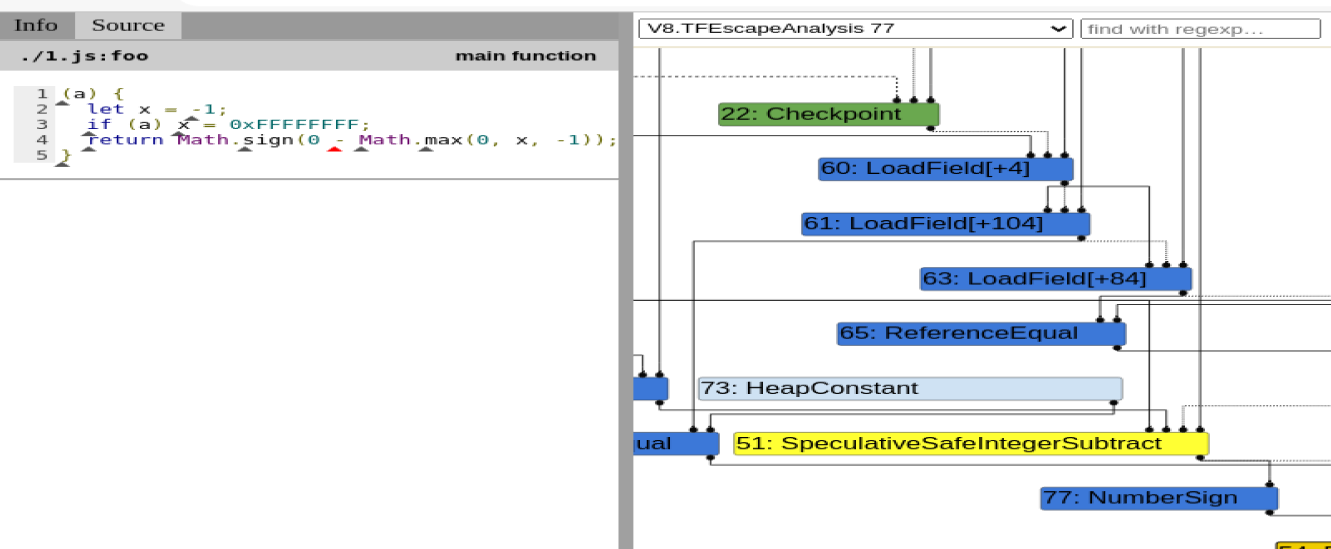Click the gray marker below 'max' on line 4
The height and width of the screenshot is (549, 1331).
click(x=425, y=149)
